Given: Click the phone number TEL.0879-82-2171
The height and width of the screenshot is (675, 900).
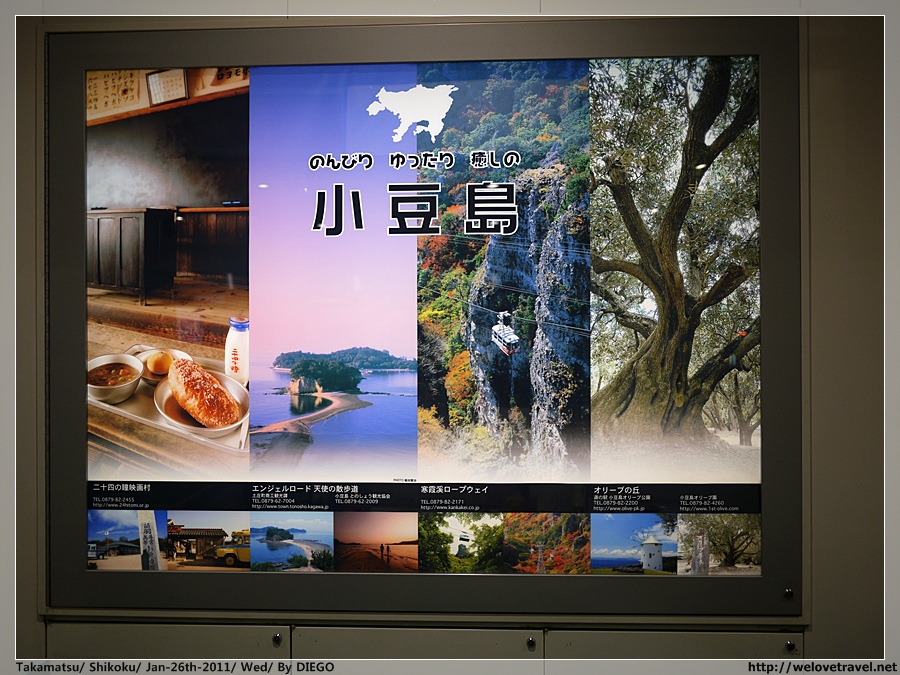Looking at the screenshot, I should pyautogui.click(x=442, y=502).
